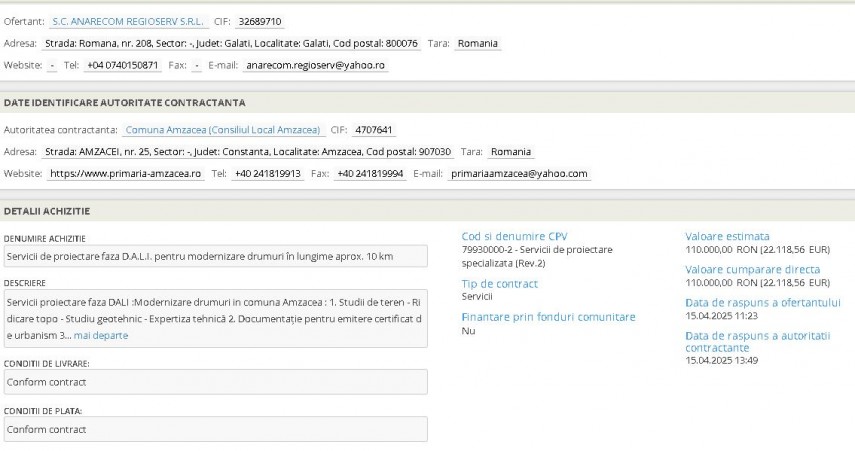Open Comuna Amzacea (Consiliul Local Amzacea) link
Screen dimensions: 855x451
tap(223, 130)
